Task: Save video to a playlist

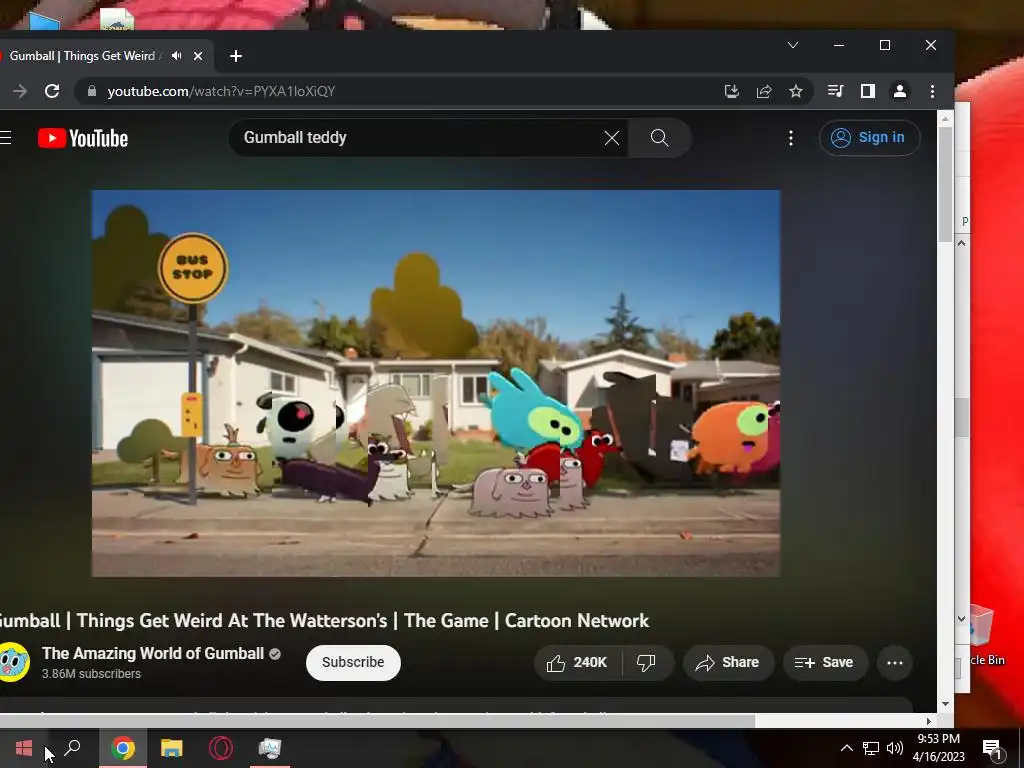Action: click(x=825, y=663)
